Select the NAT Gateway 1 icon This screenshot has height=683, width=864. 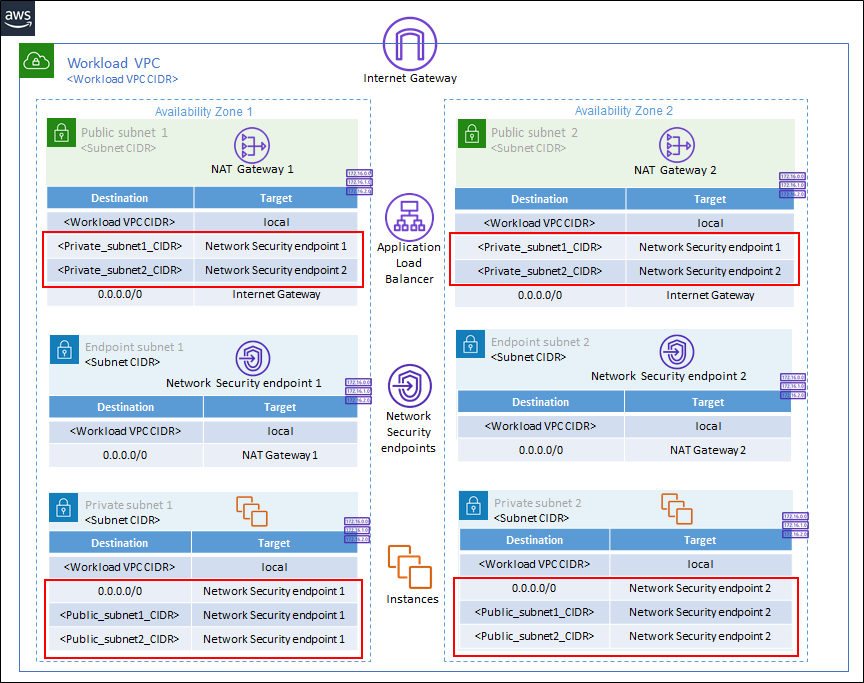[x=252, y=144]
